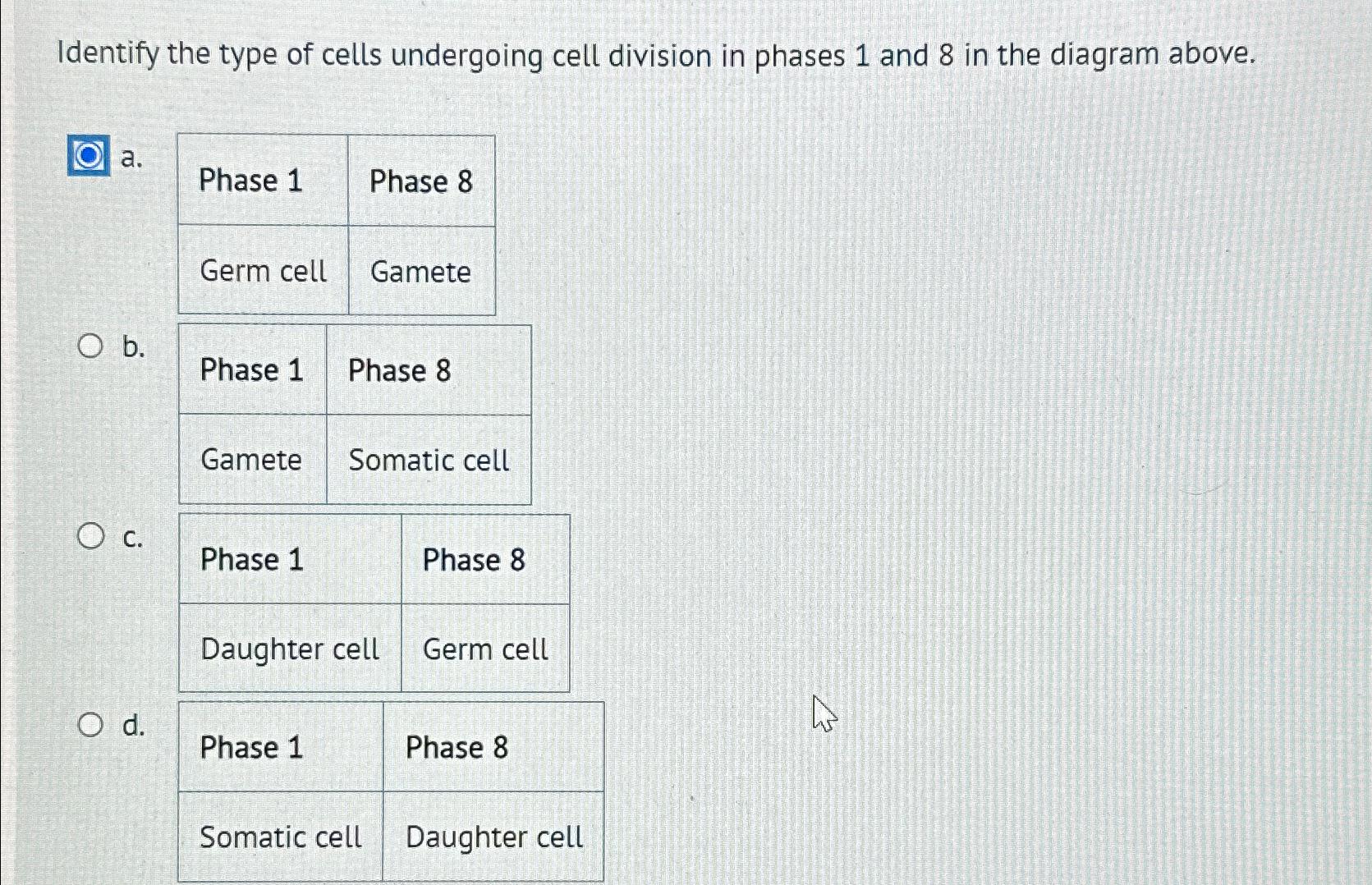1372x885 pixels.
Task: Click 'Gamete' cell in option b
Action: [251, 461]
